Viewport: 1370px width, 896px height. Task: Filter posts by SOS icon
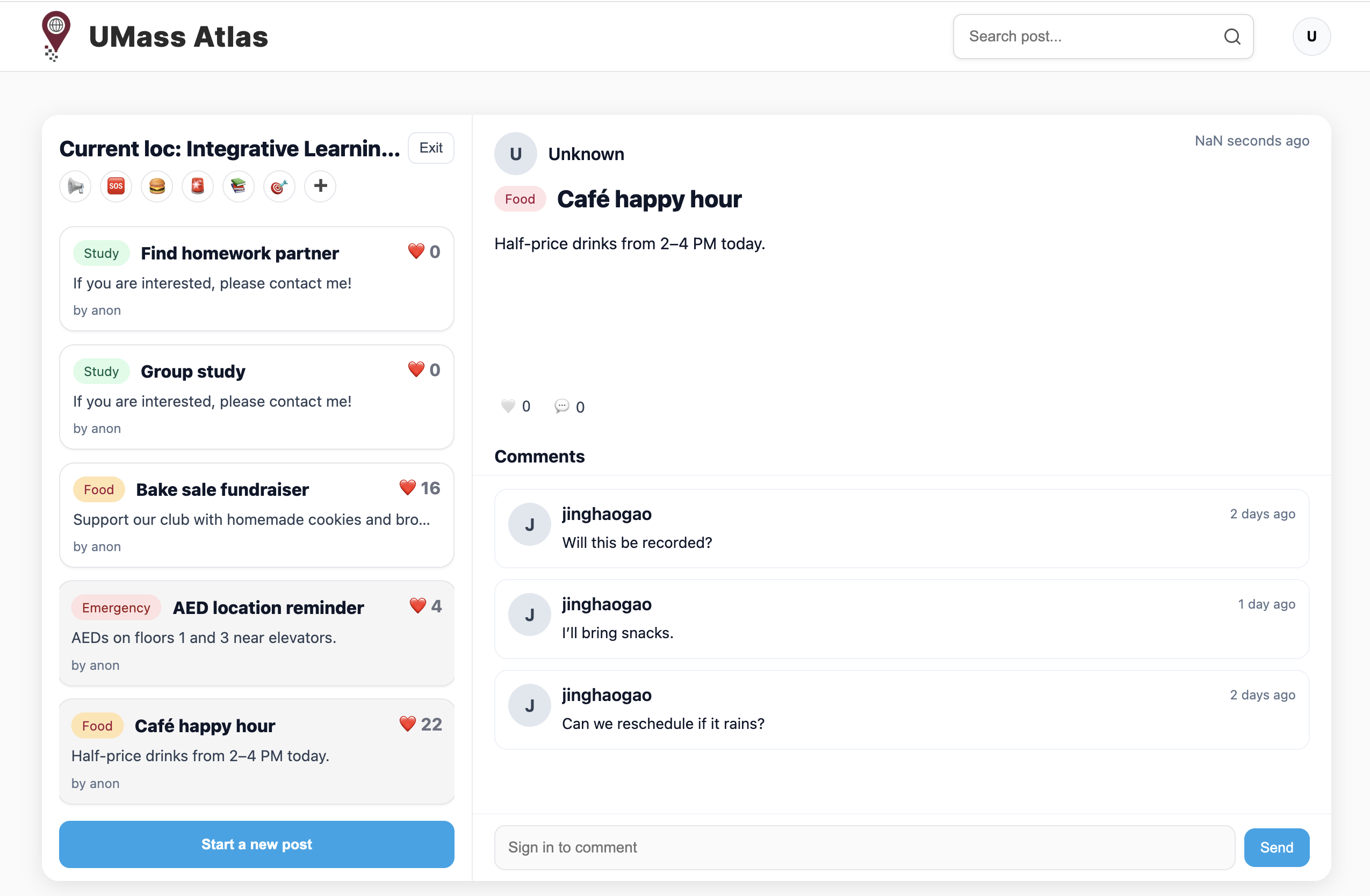(x=116, y=186)
